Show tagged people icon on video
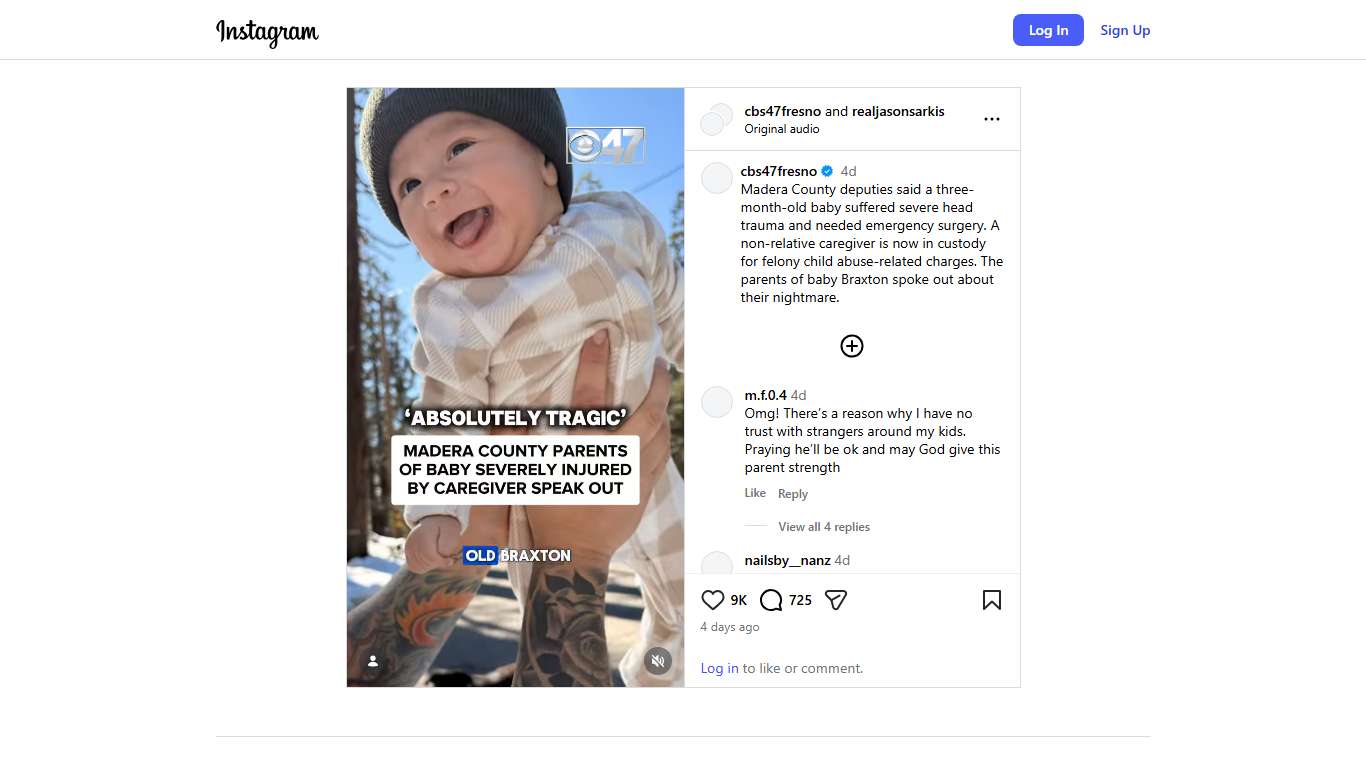Image resolution: width=1366 pixels, height=768 pixels. (373, 661)
